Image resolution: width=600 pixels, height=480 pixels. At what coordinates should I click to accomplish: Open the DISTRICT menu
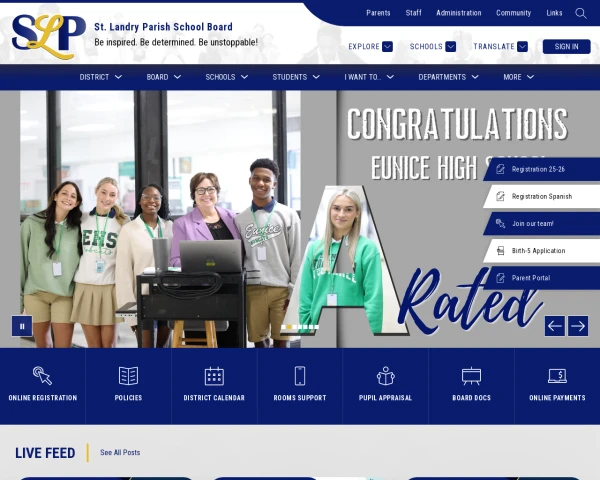click(101, 77)
